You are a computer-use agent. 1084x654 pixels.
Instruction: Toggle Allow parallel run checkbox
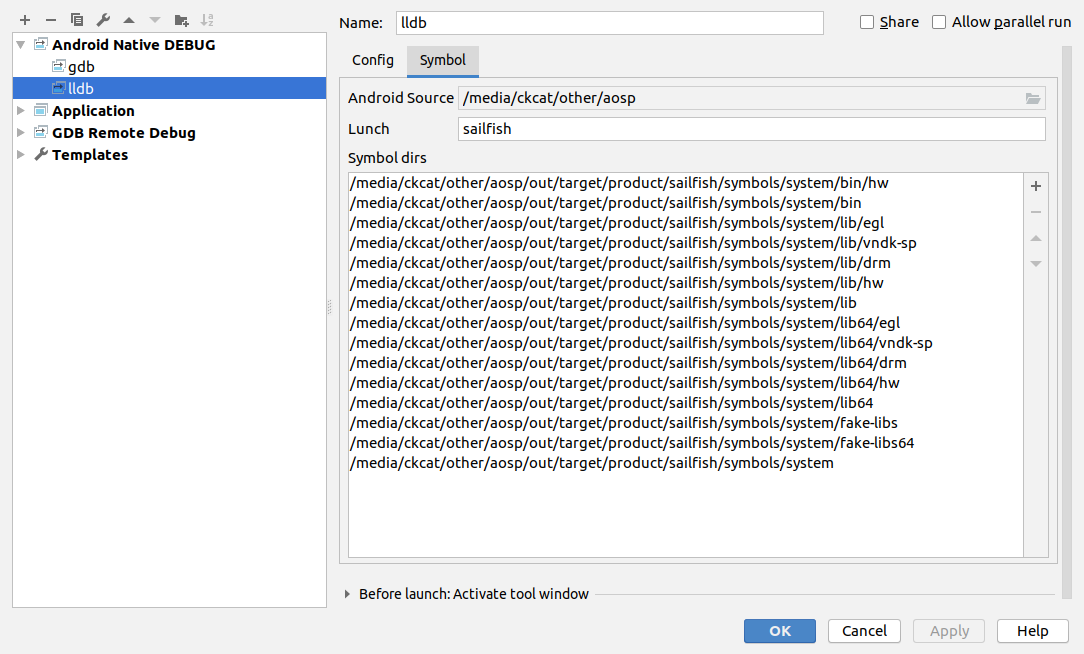coord(939,22)
